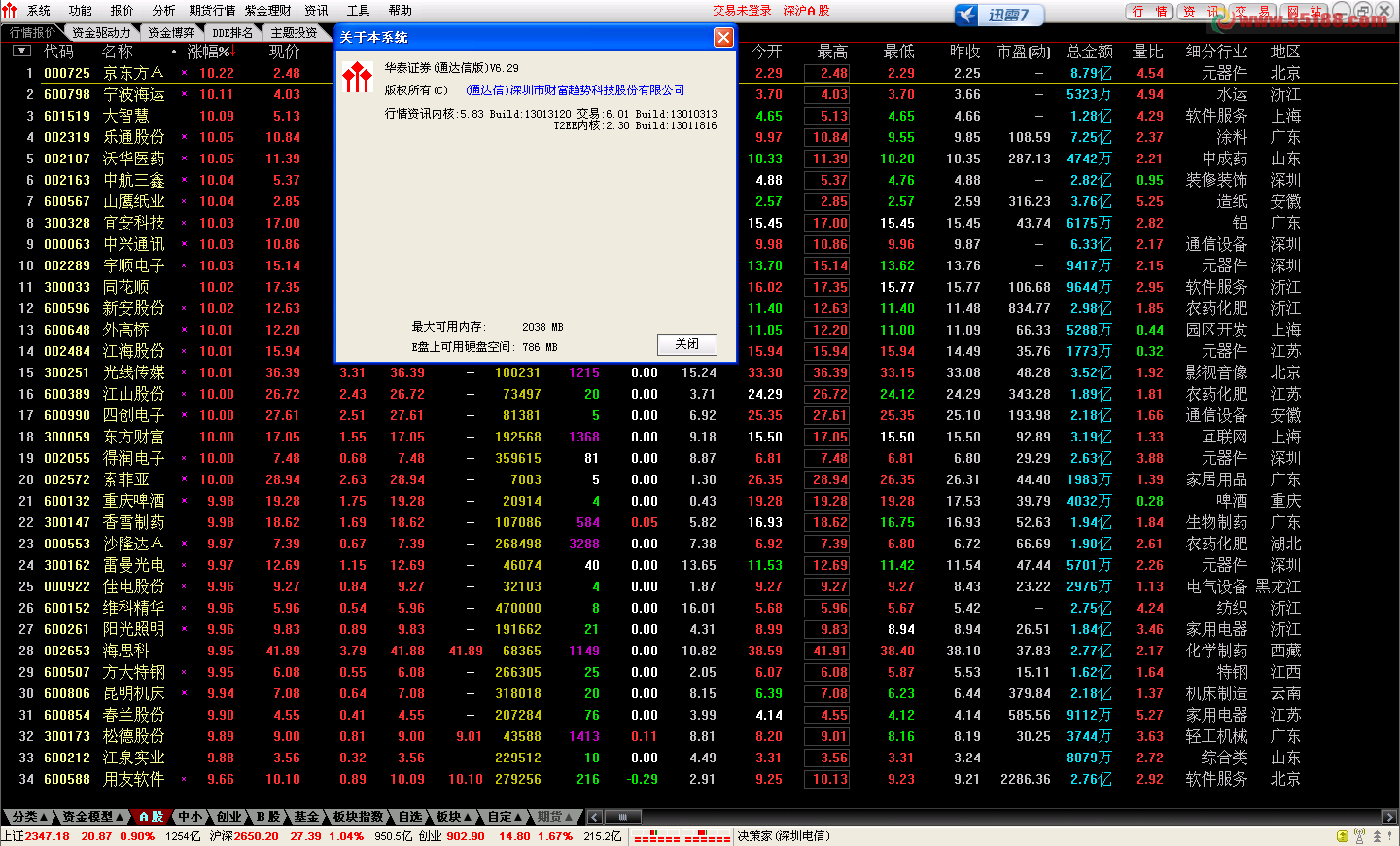
Task: Switch to the 主题投资 tab
Action: coord(294,32)
